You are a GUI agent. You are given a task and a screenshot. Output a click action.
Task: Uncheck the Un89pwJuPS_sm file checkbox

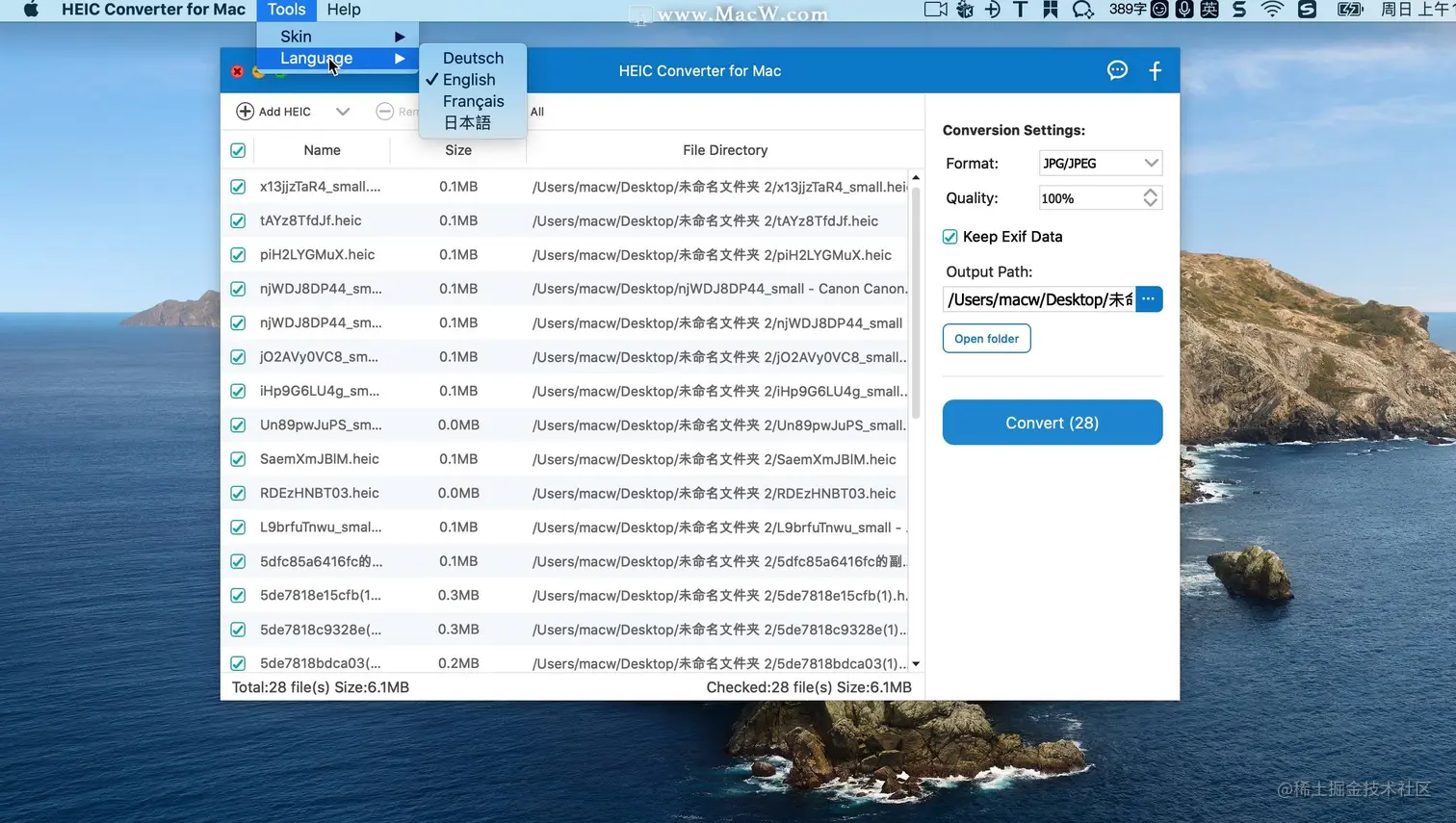[x=238, y=425]
